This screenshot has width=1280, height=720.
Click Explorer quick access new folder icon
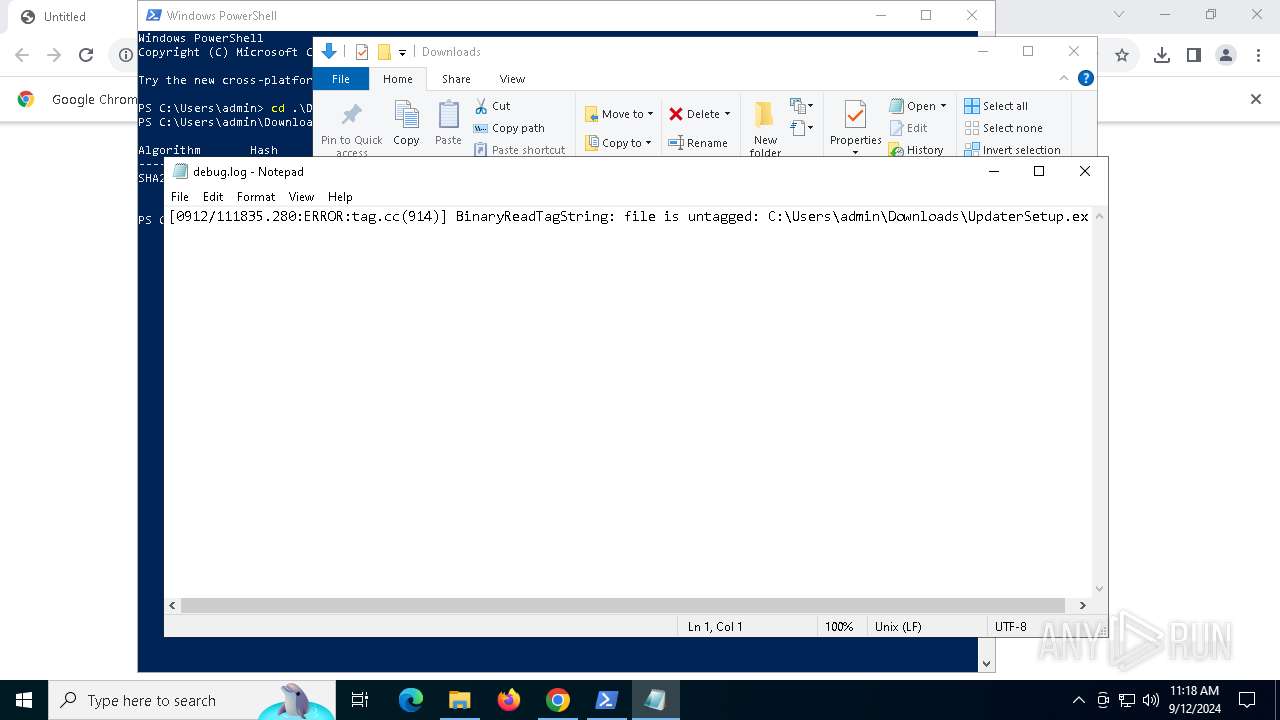pyautogui.click(x=384, y=52)
